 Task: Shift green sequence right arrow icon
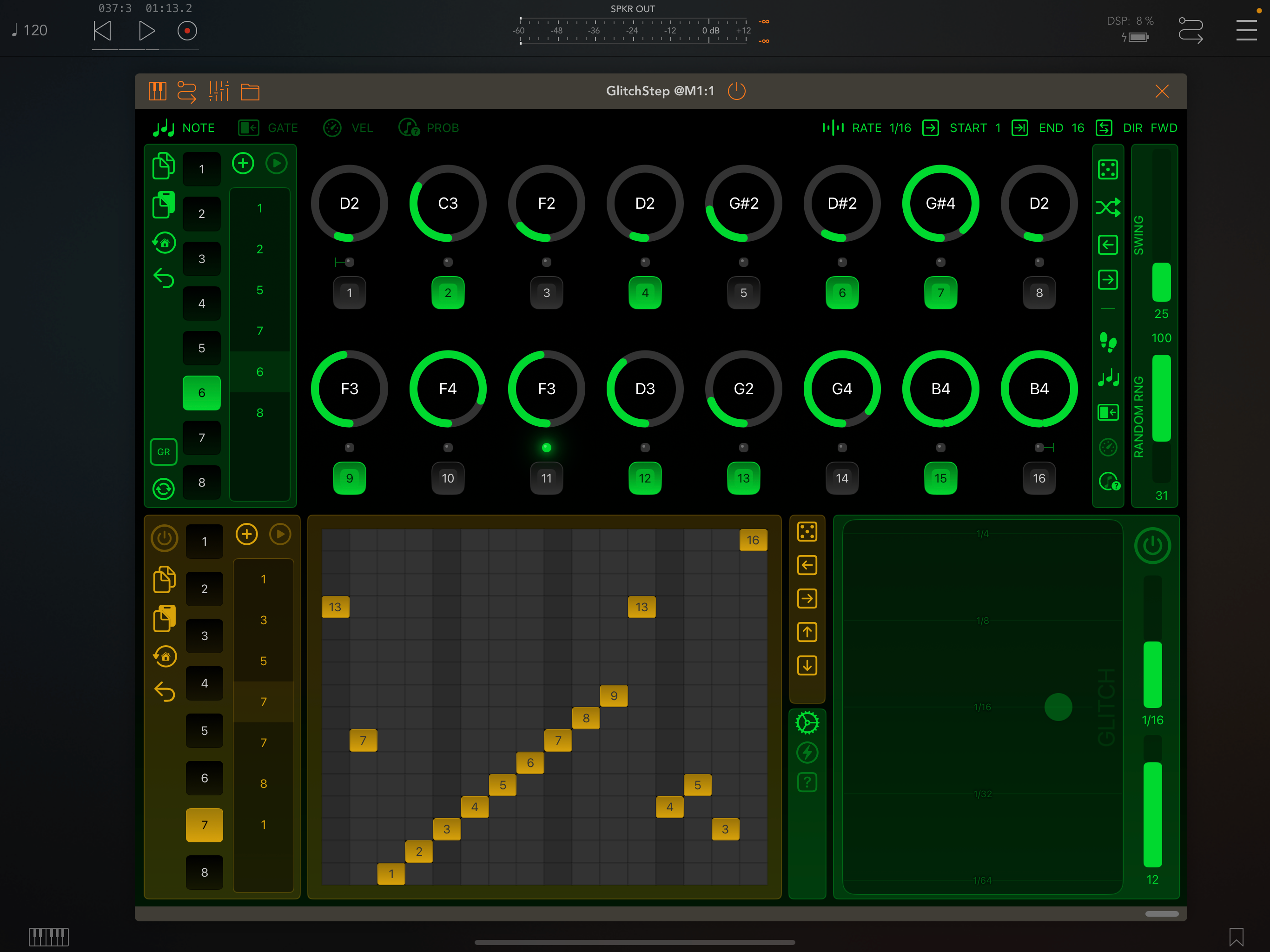(x=1107, y=280)
